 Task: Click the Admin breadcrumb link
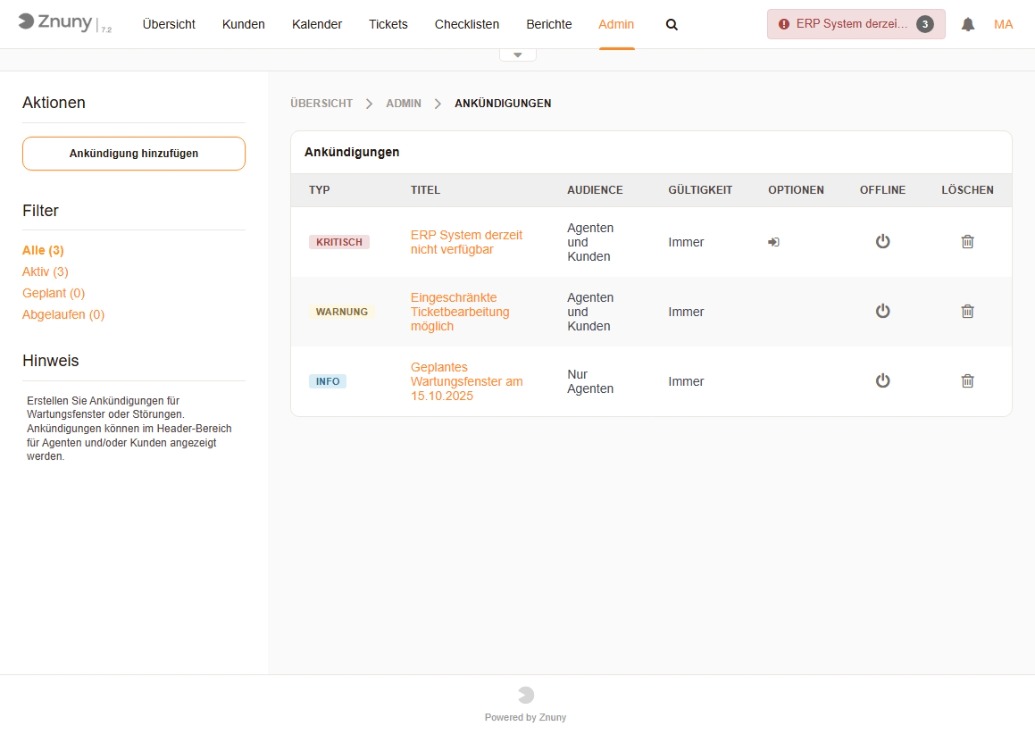[403, 103]
